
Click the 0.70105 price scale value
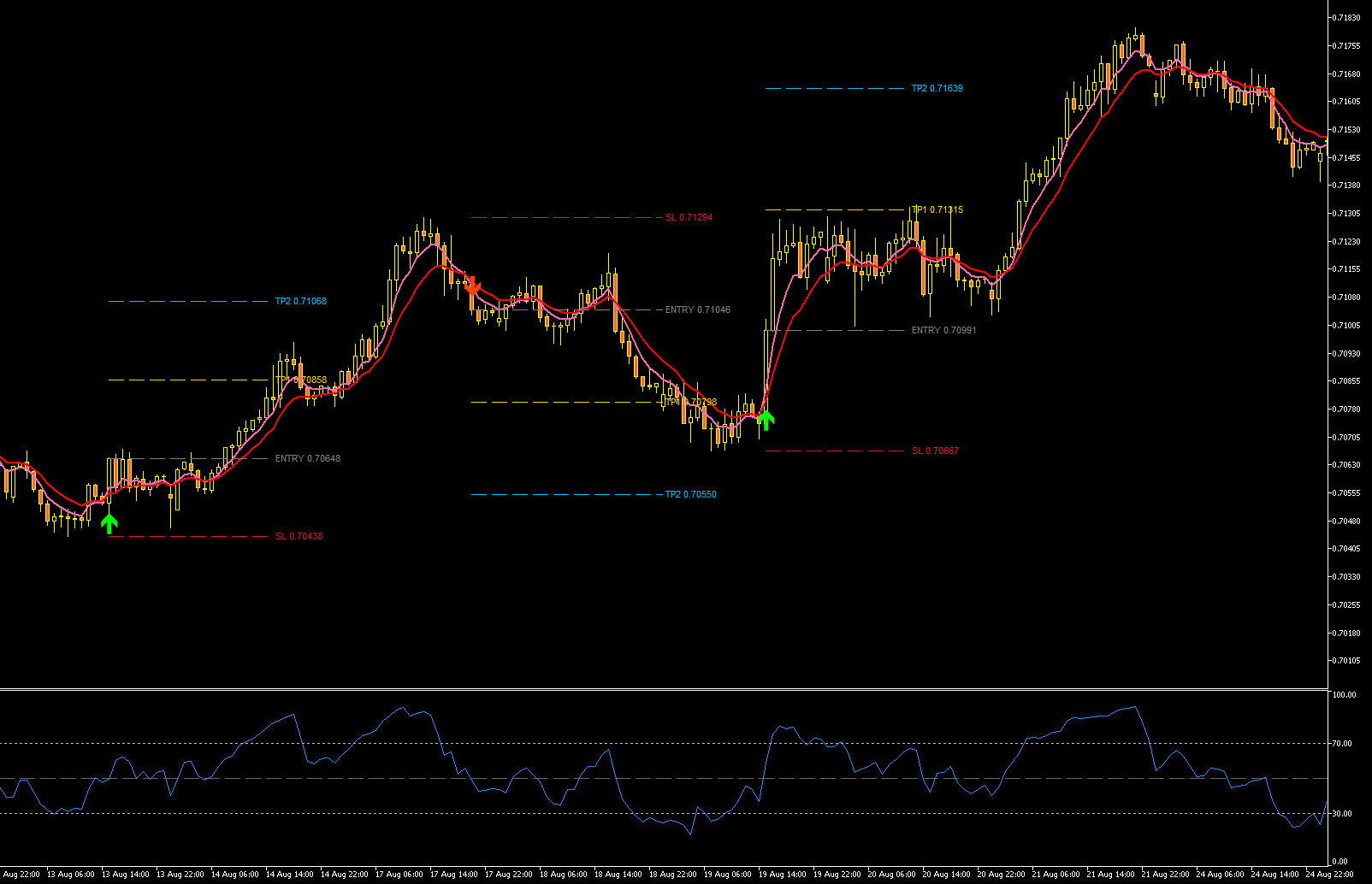[x=1347, y=661]
